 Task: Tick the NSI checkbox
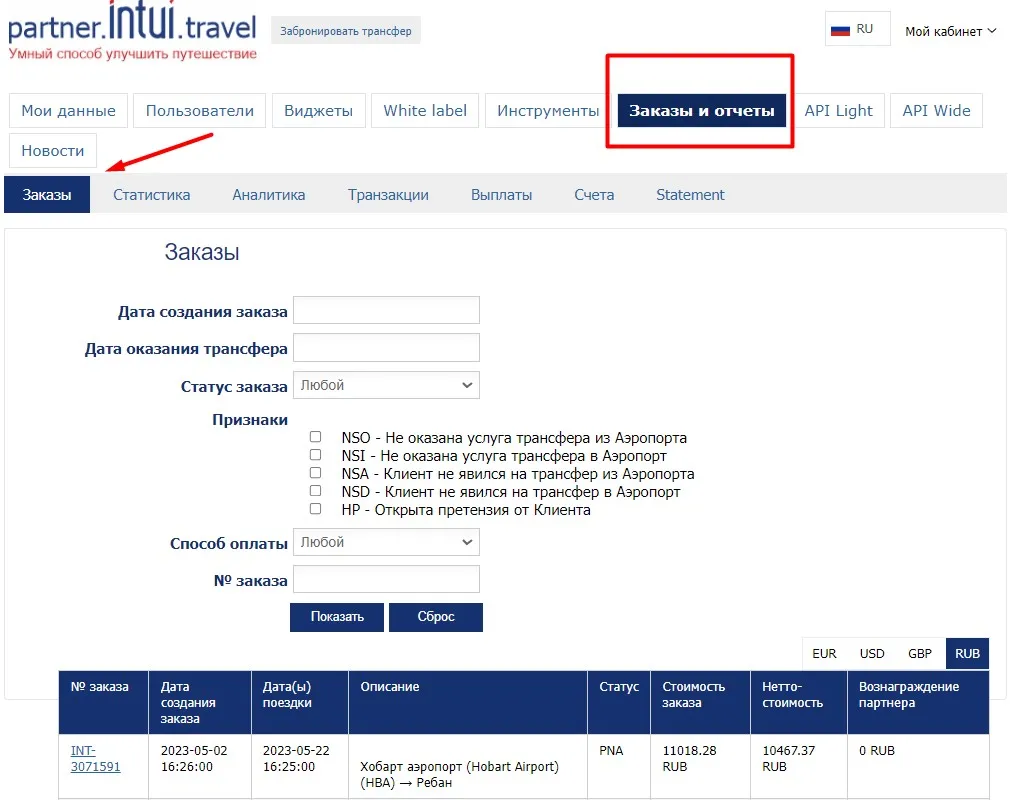(316, 455)
